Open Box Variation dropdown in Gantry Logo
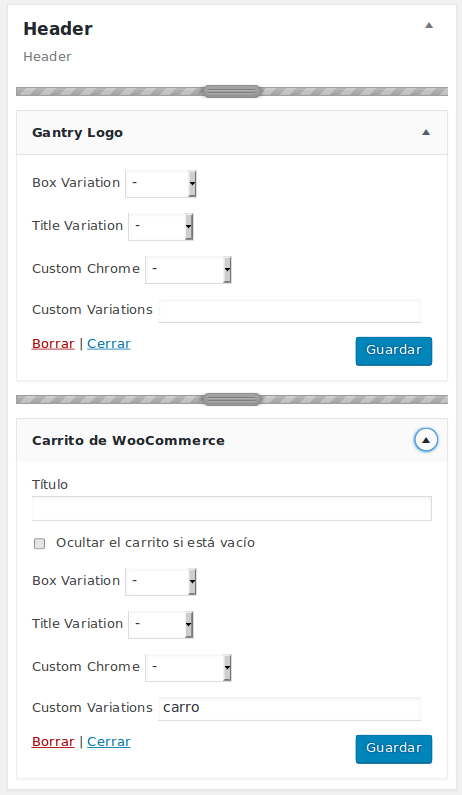The height and width of the screenshot is (795, 462). point(161,183)
